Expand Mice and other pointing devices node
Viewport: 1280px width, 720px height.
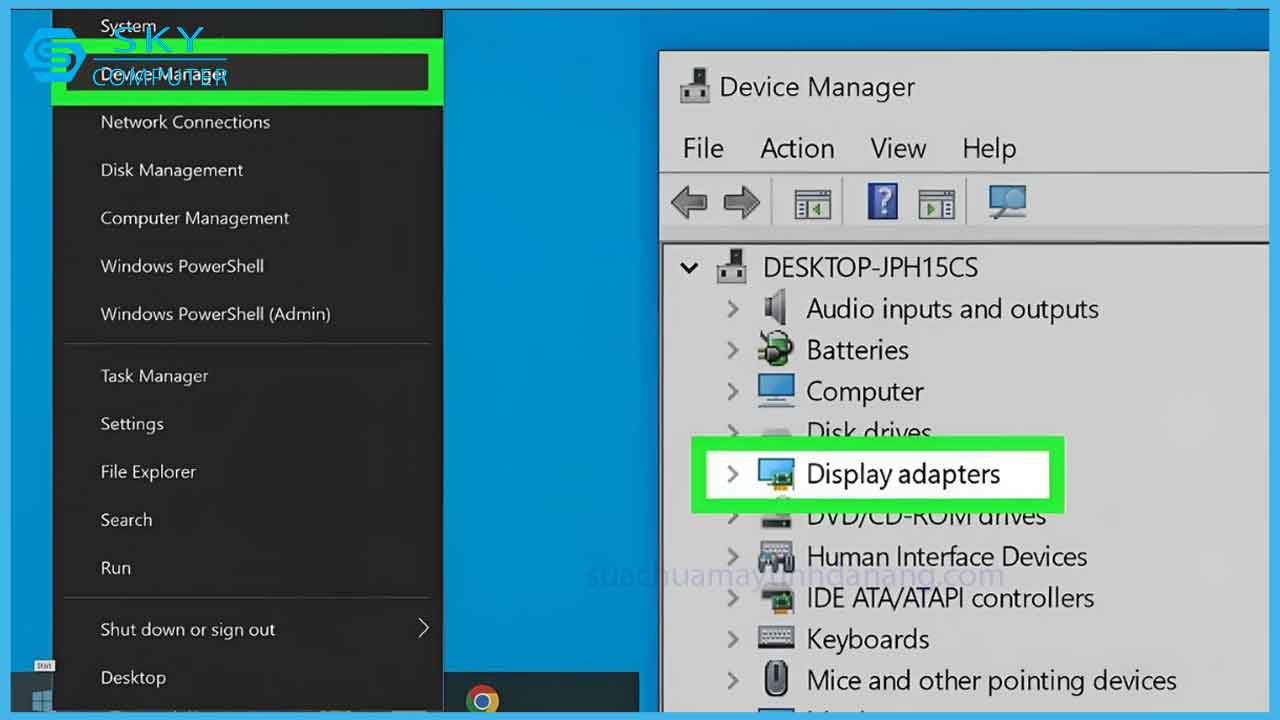[x=733, y=680]
